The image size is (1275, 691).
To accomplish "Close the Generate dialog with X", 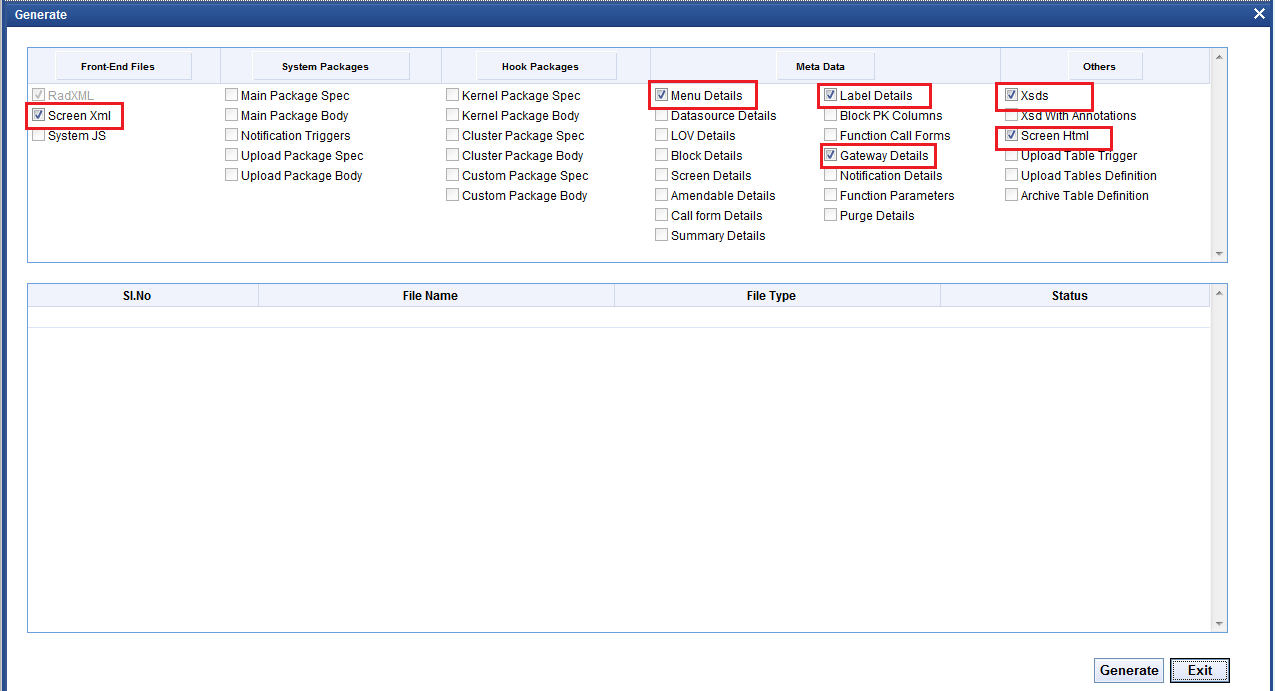I will pyautogui.click(x=1259, y=14).
